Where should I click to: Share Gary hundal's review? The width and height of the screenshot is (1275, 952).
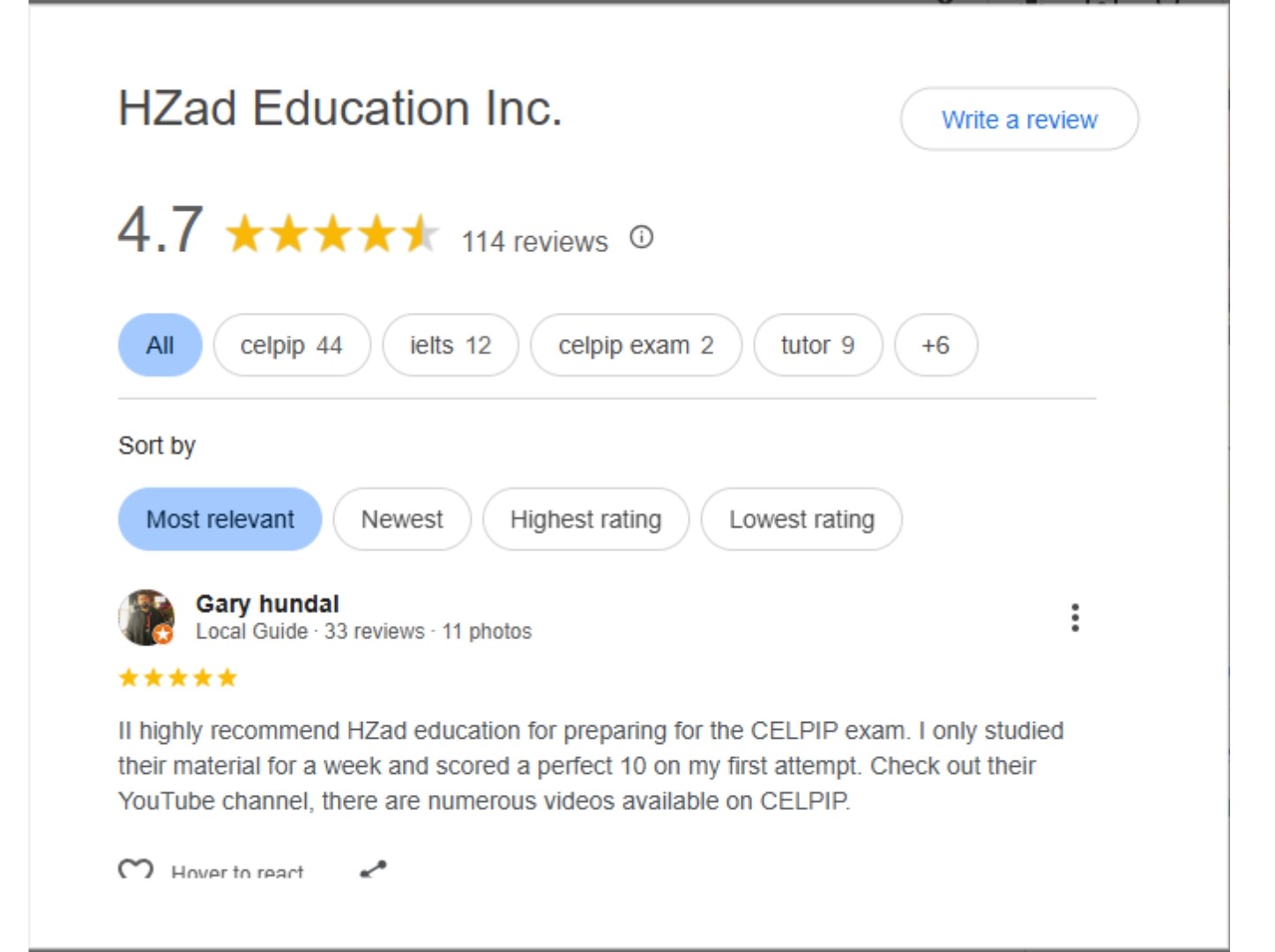373,869
